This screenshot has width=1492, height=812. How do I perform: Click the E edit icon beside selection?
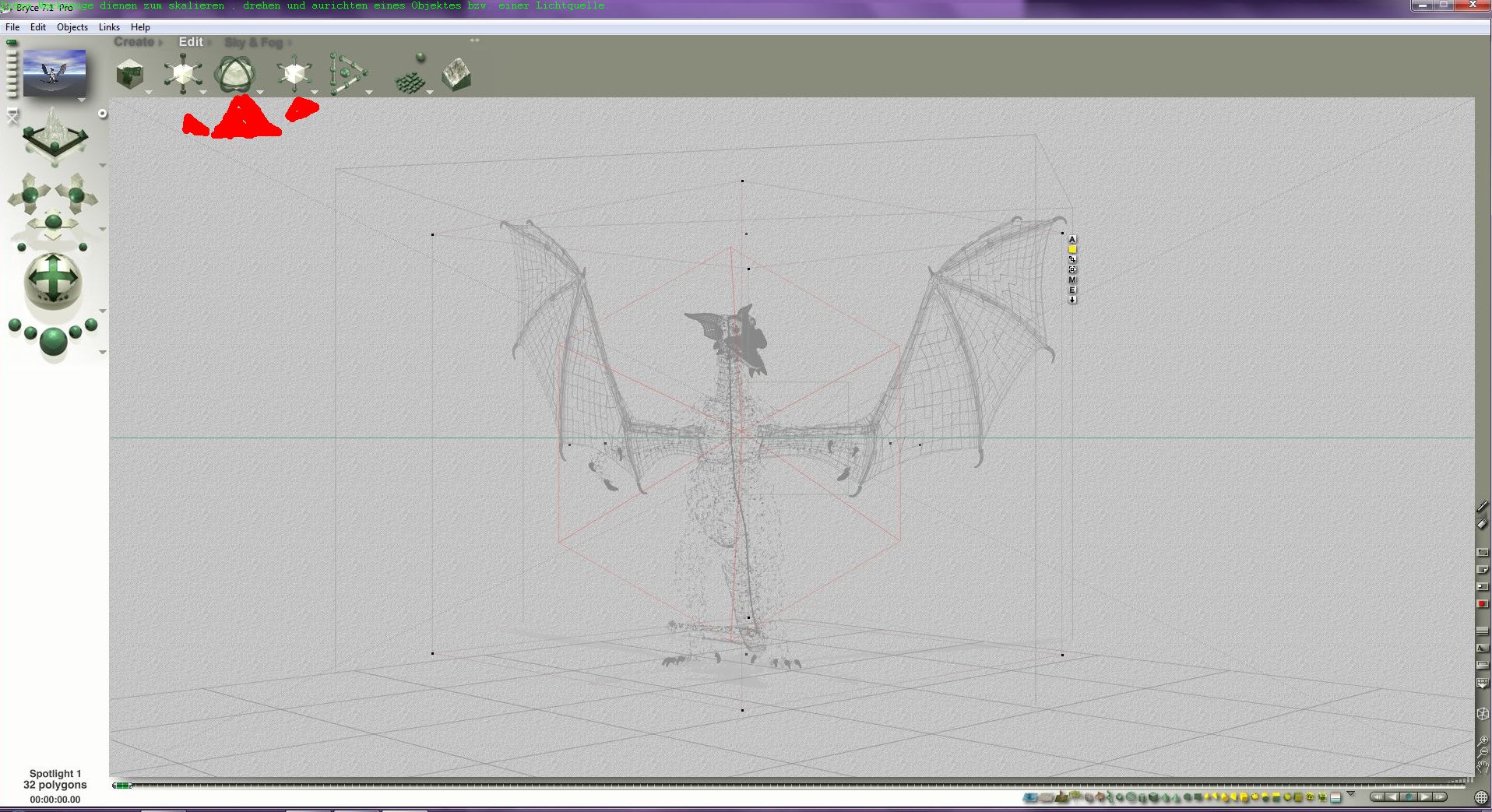pyautogui.click(x=1072, y=290)
